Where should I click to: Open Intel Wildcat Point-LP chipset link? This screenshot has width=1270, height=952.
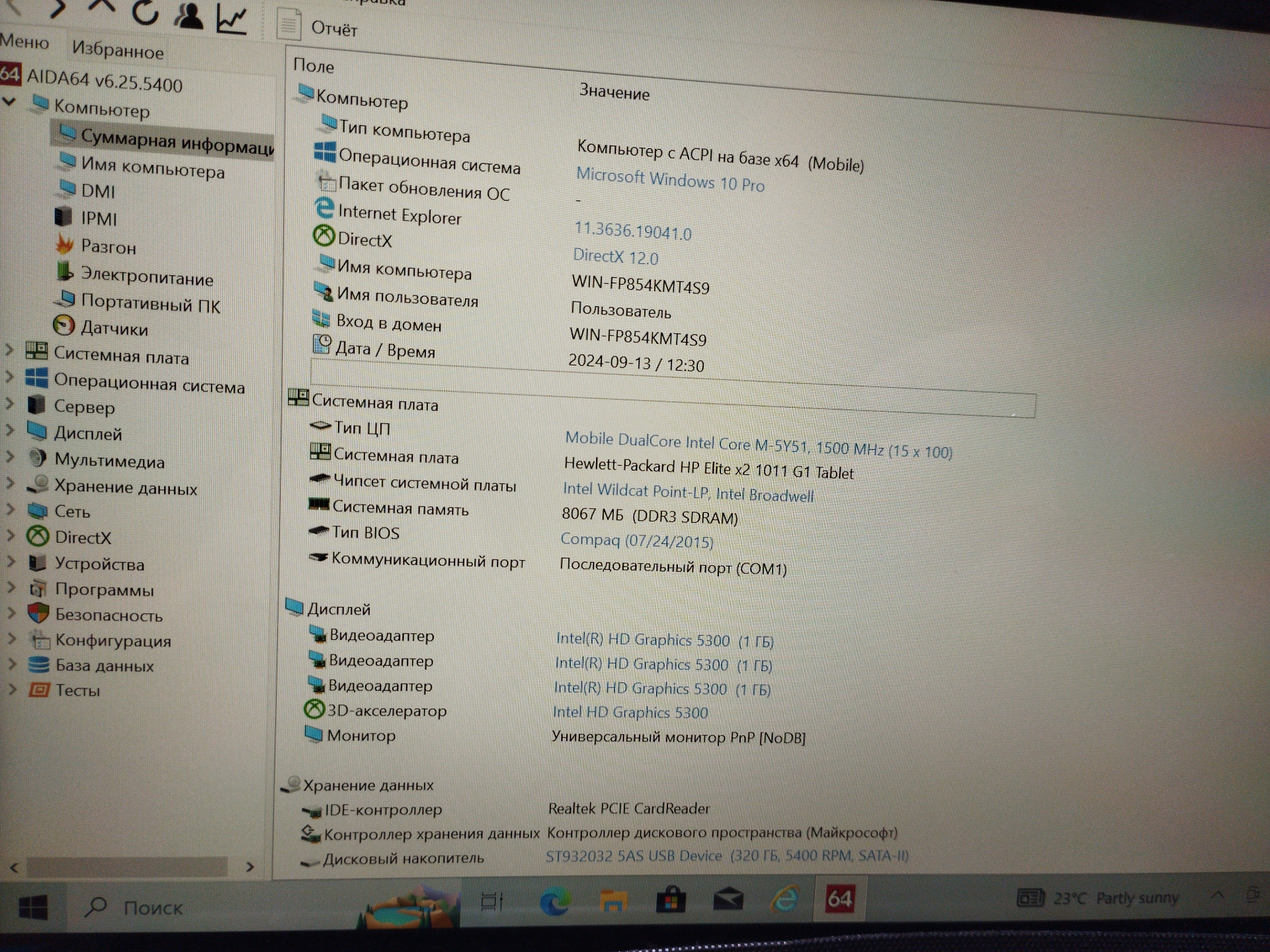tap(688, 493)
